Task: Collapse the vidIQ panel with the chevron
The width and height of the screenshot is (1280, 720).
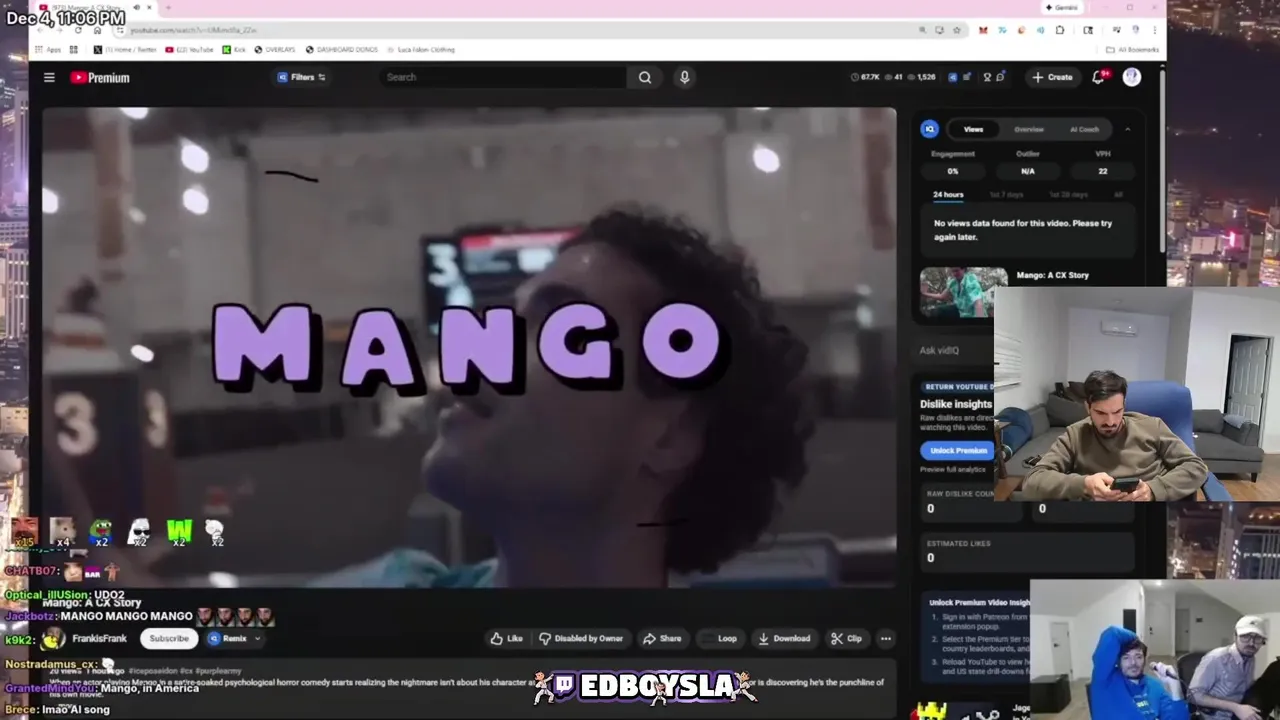Action: (1127, 129)
